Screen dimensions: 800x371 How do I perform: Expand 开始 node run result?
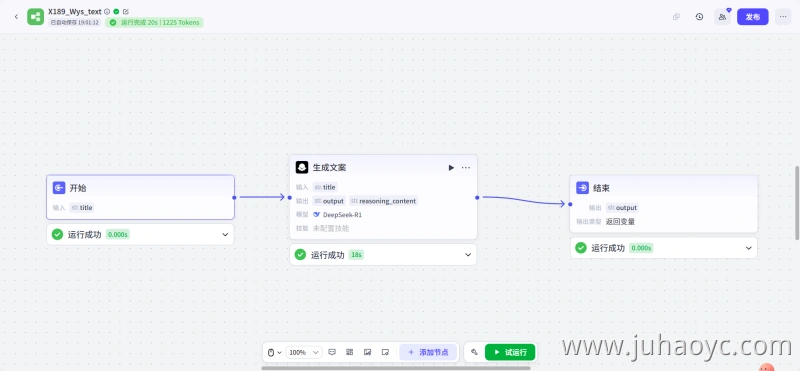coord(225,235)
